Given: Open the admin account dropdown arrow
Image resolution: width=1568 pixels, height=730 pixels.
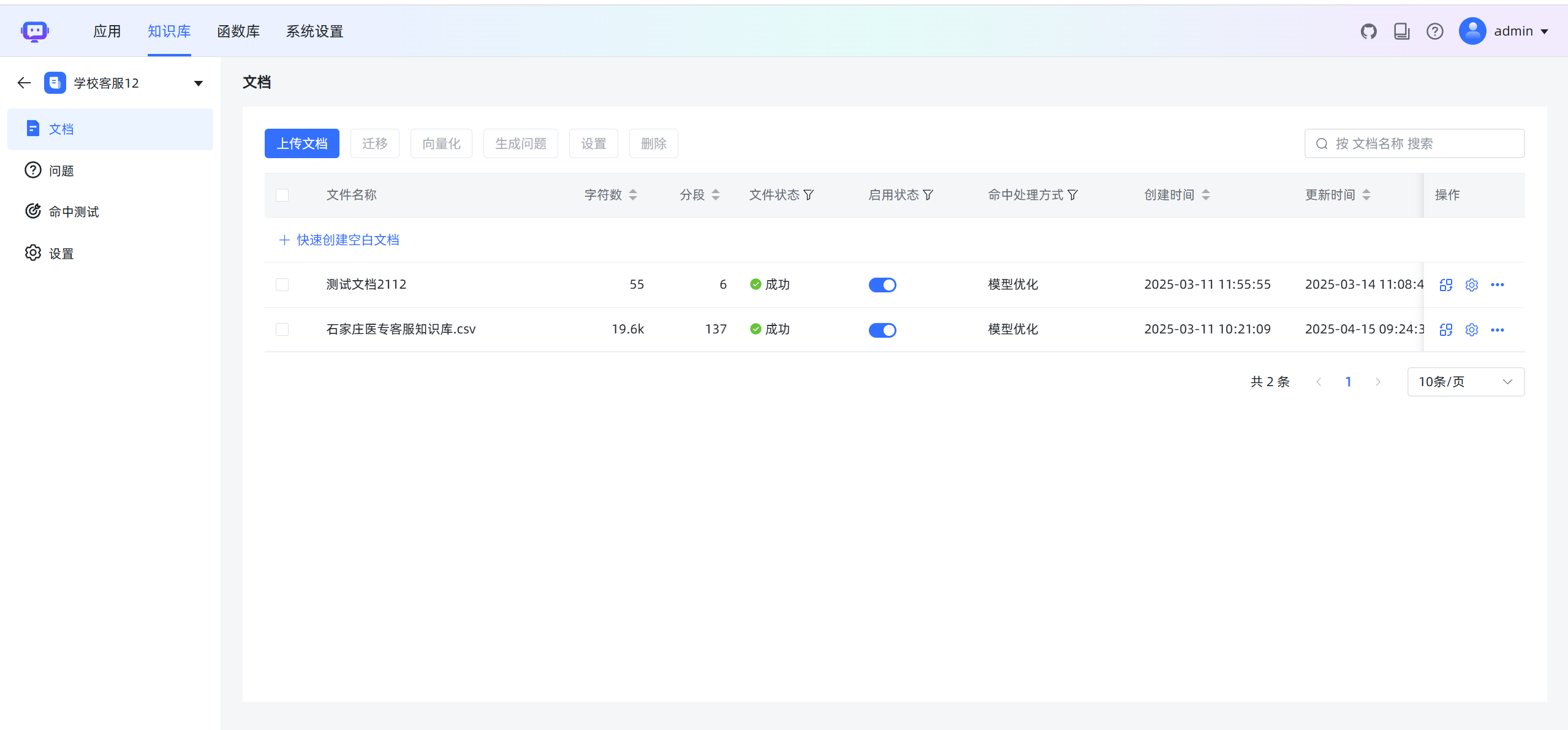Looking at the screenshot, I should coord(1544,31).
